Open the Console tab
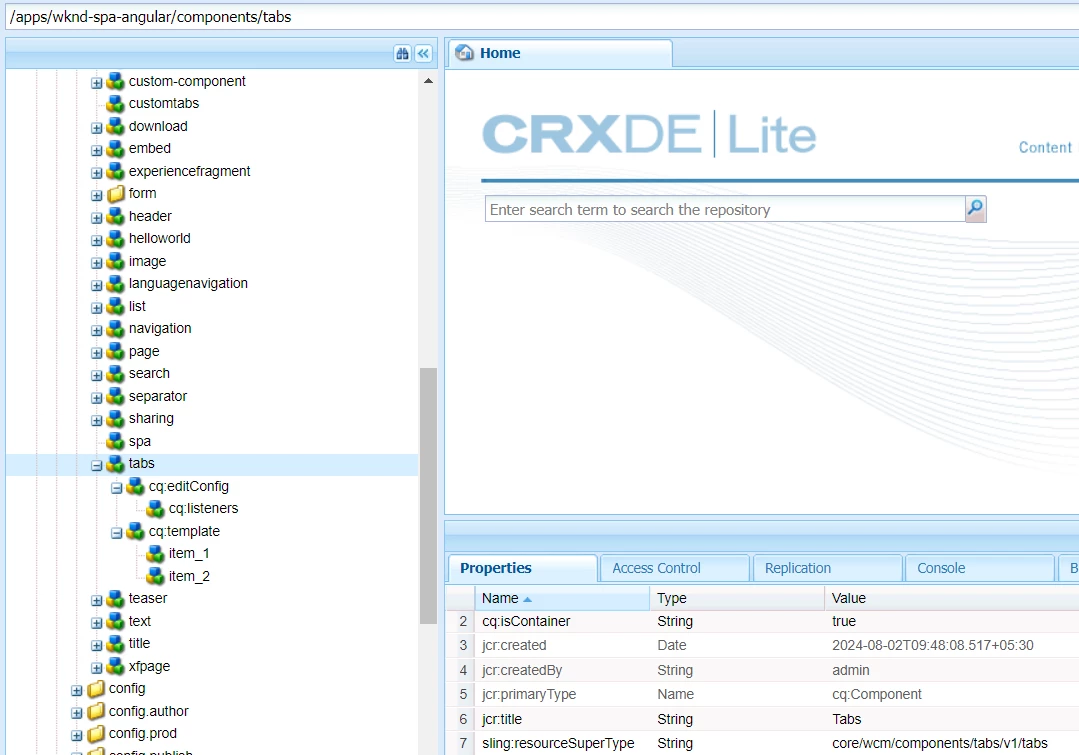 (980, 568)
